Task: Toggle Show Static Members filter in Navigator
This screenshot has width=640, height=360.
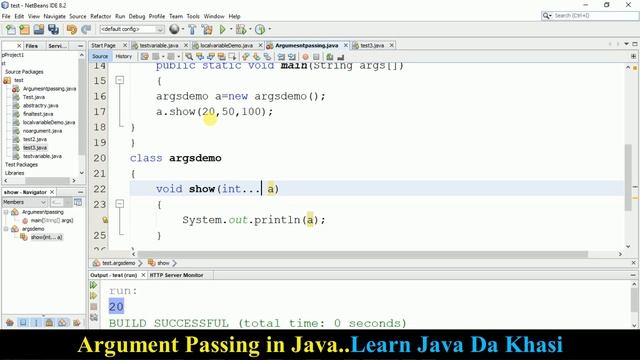Action: coord(36,322)
